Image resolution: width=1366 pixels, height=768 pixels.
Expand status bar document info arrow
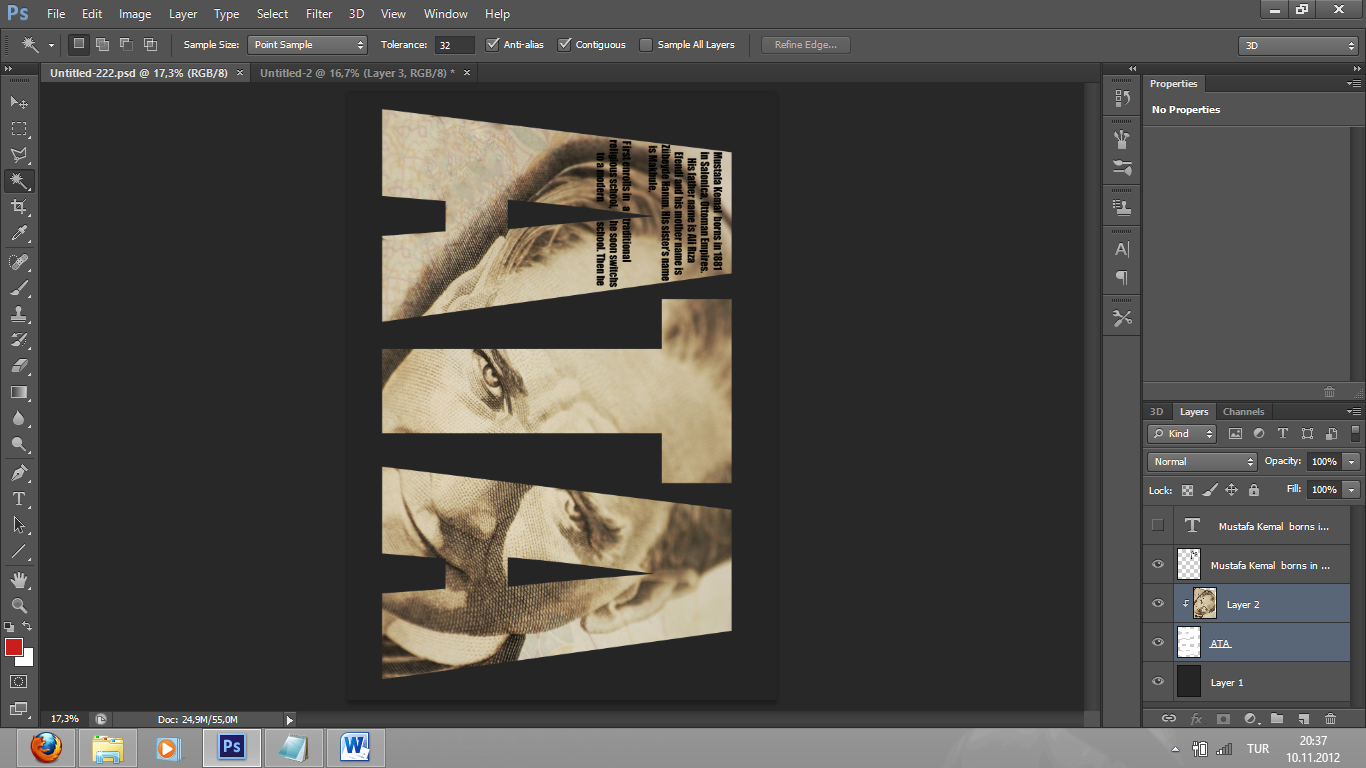tap(290, 719)
